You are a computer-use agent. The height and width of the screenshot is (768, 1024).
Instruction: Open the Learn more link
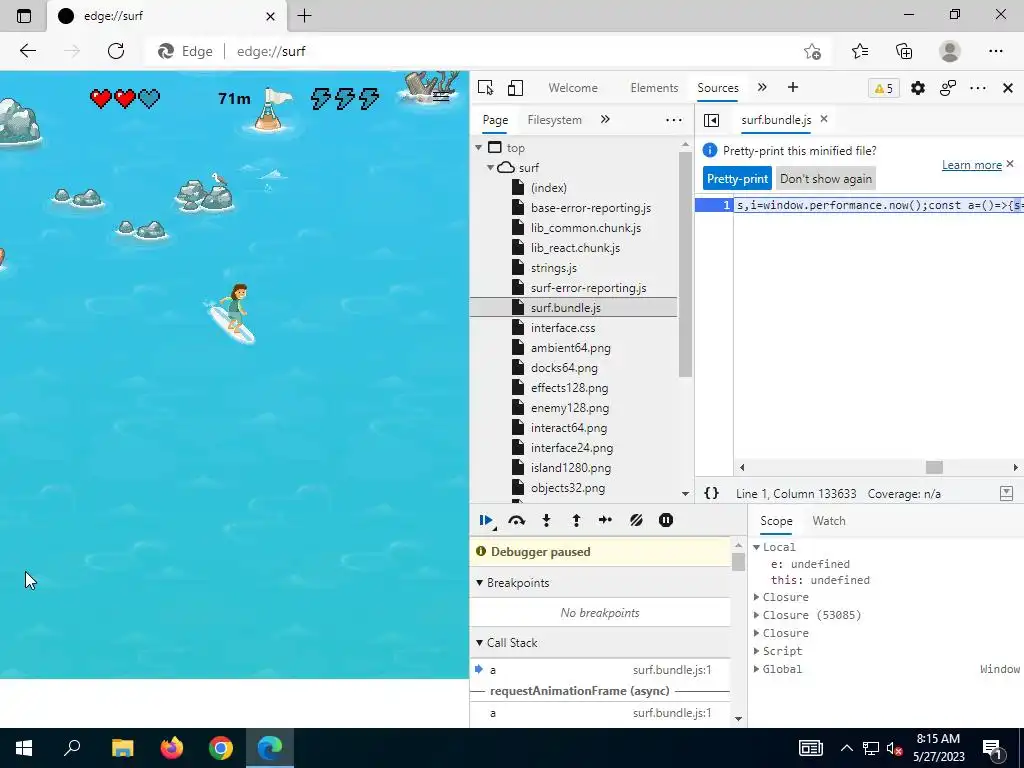click(971, 165)
